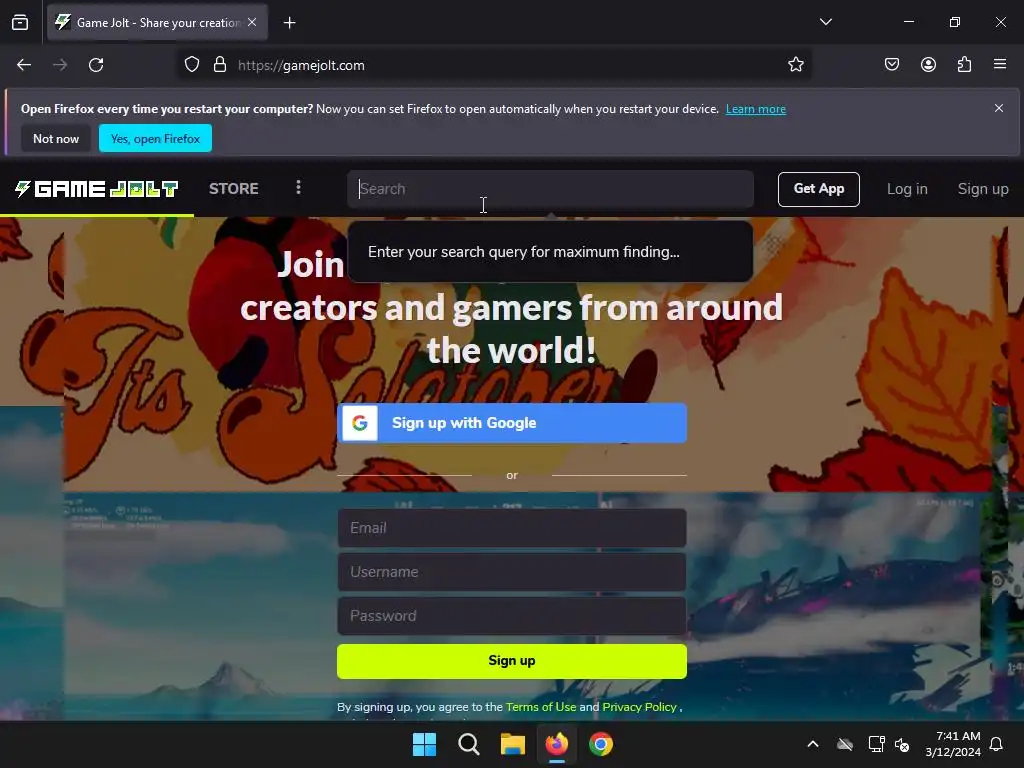Click the Password input field
Screen dimensions: 1024x768
tap(512, 616)
